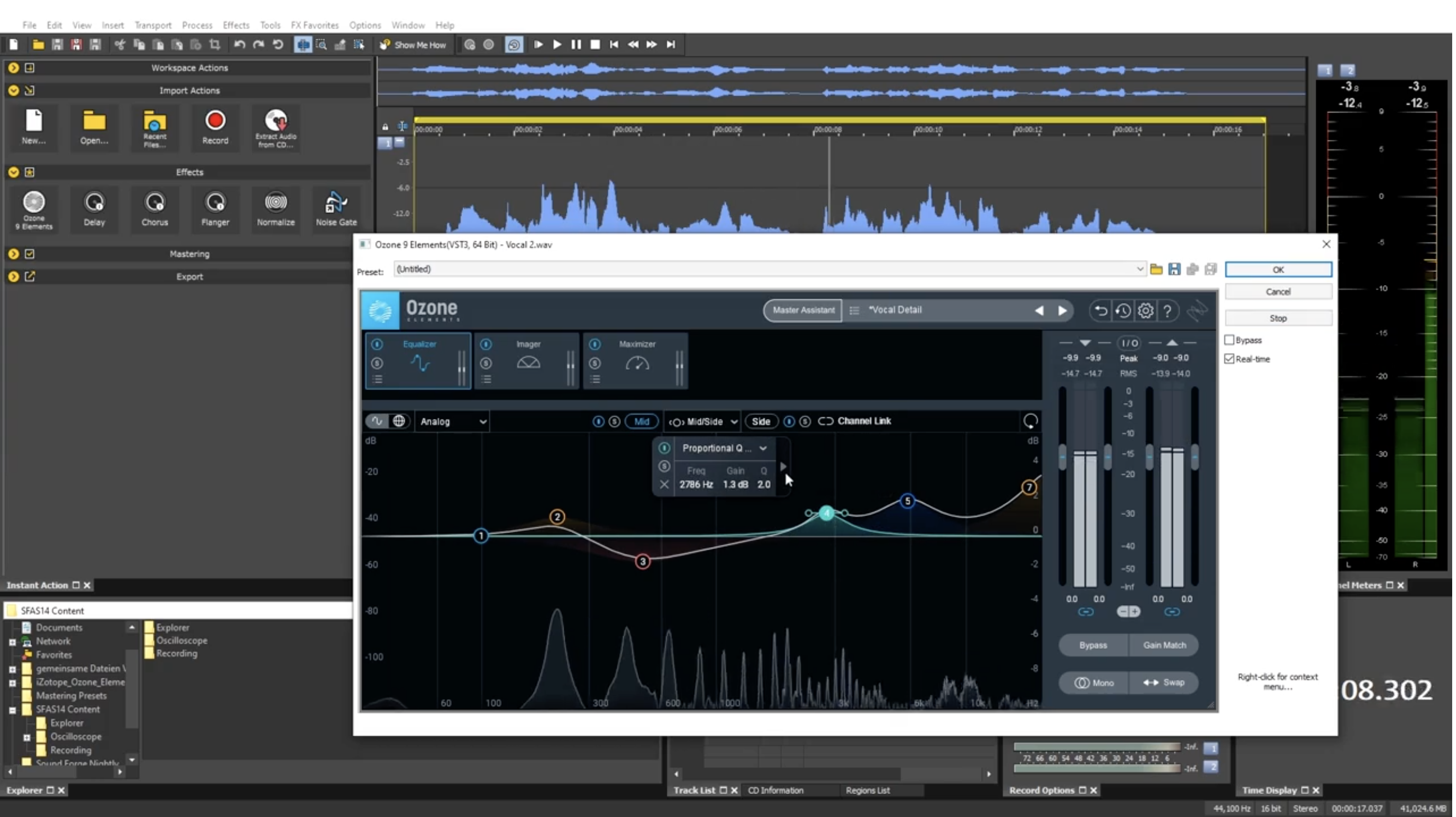
Task: Click EQ node 3 on the curve
Action: [642, 561]
